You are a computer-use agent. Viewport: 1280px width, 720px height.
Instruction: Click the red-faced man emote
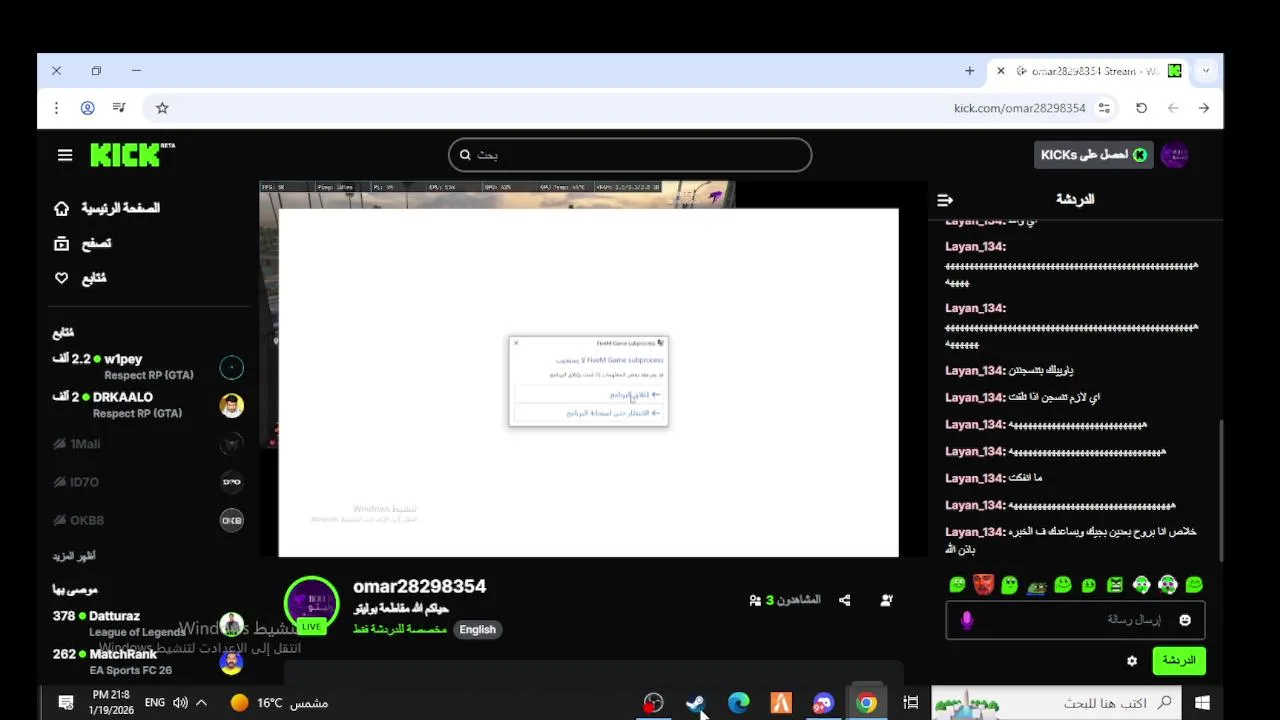[984, 585]
